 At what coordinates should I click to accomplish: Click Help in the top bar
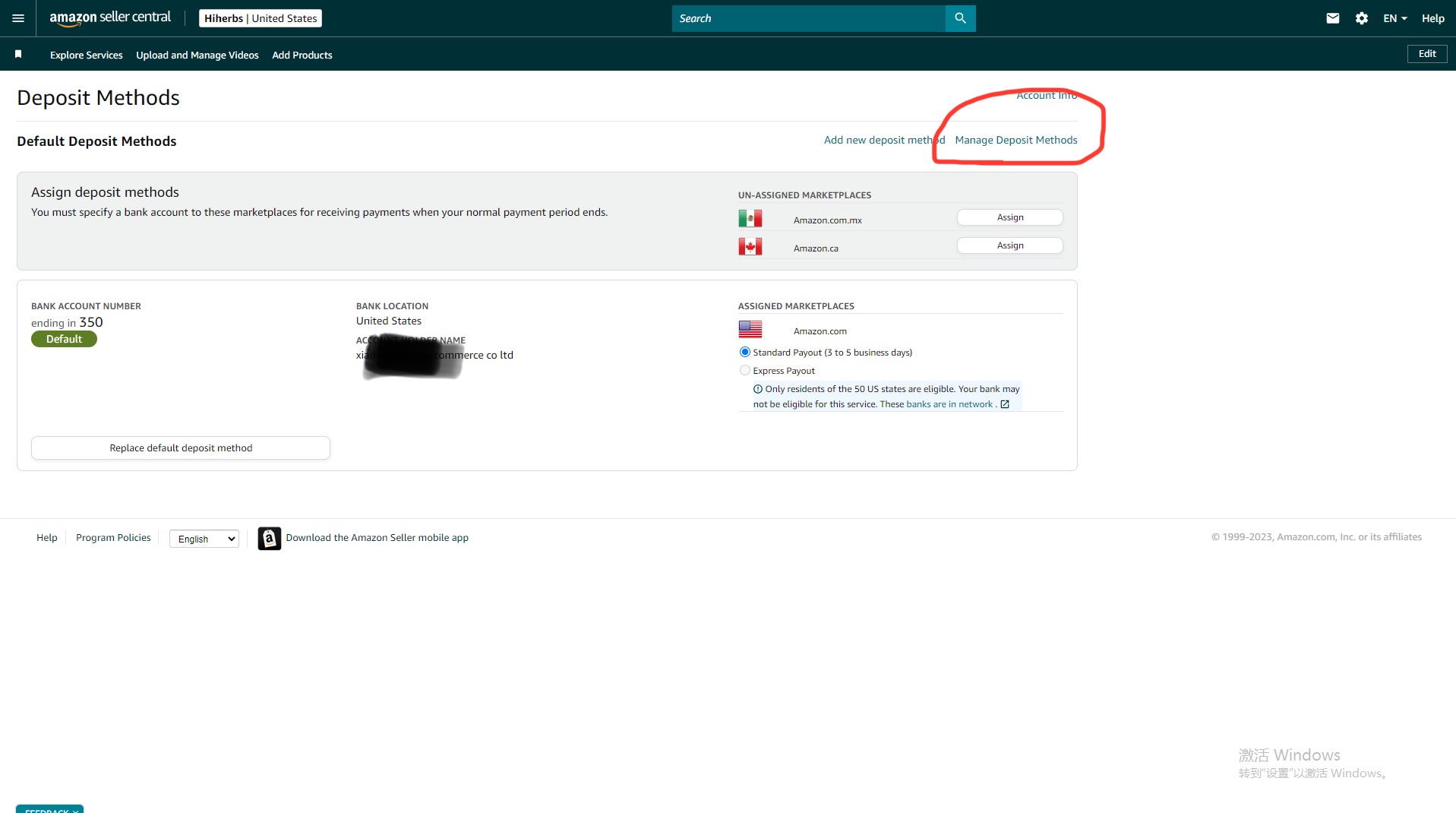(x=1432, y=18)
